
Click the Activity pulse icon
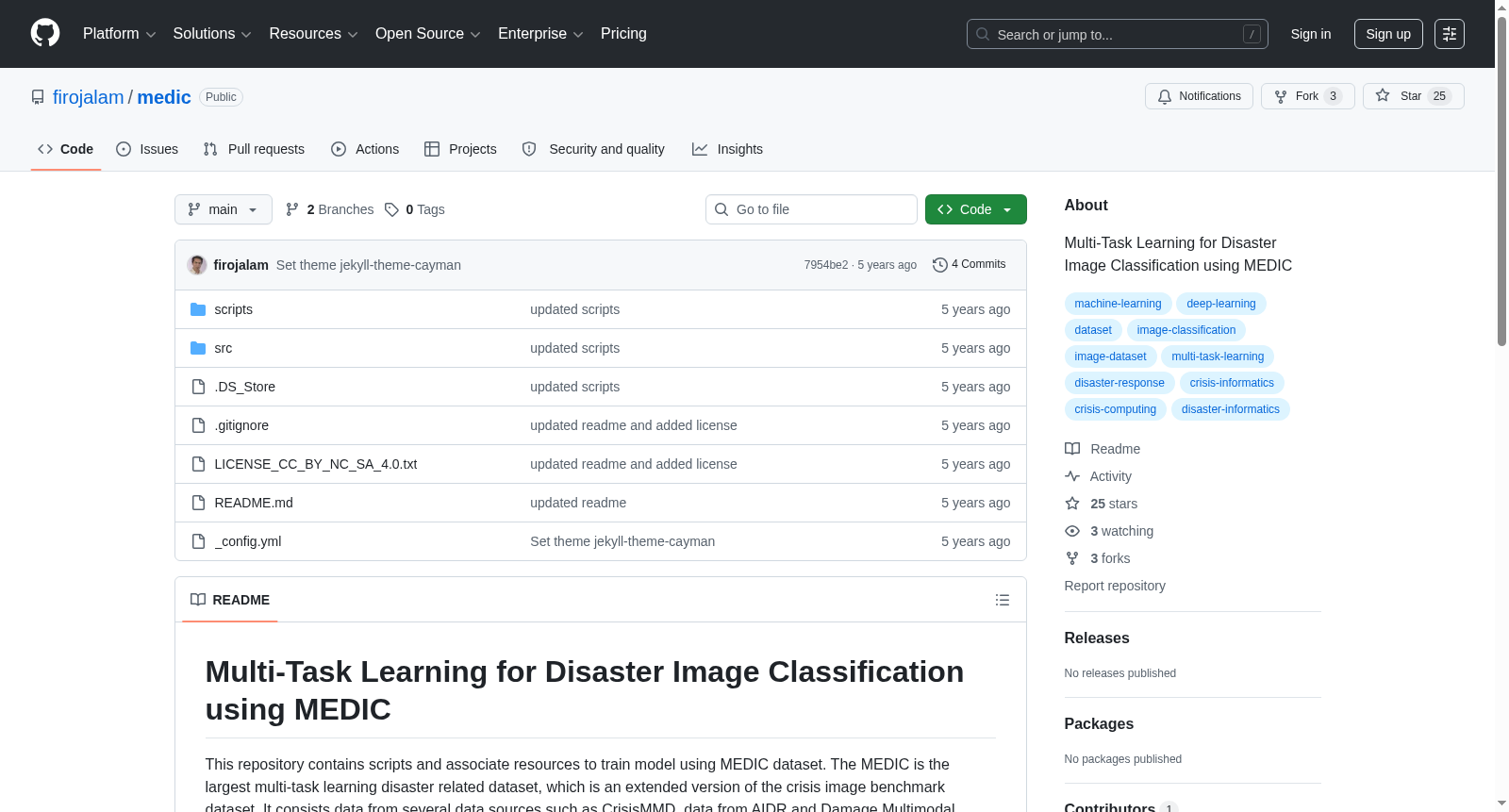click(1072, 476)
